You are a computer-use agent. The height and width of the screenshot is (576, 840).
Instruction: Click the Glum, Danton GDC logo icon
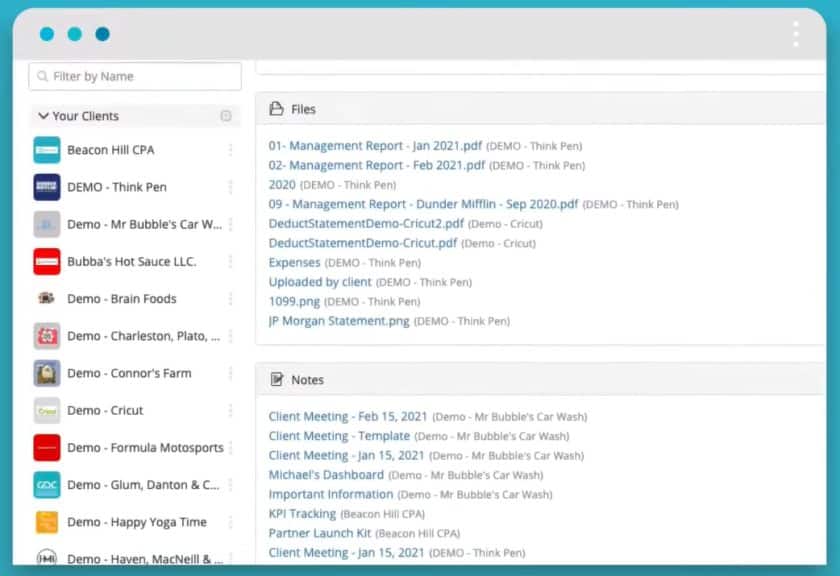click(x=47, y=485)
